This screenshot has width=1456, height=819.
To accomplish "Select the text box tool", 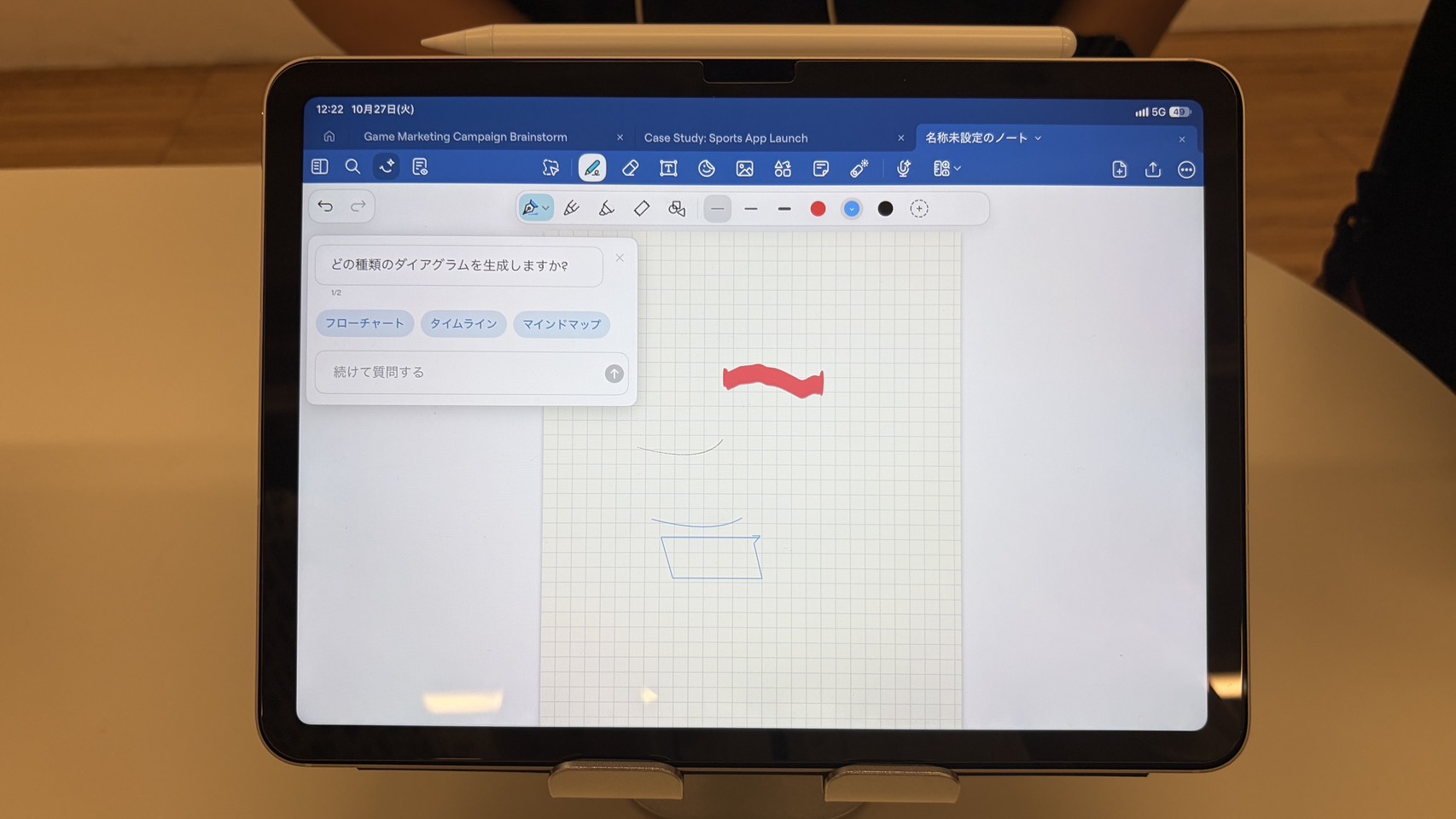I will 668,168.
